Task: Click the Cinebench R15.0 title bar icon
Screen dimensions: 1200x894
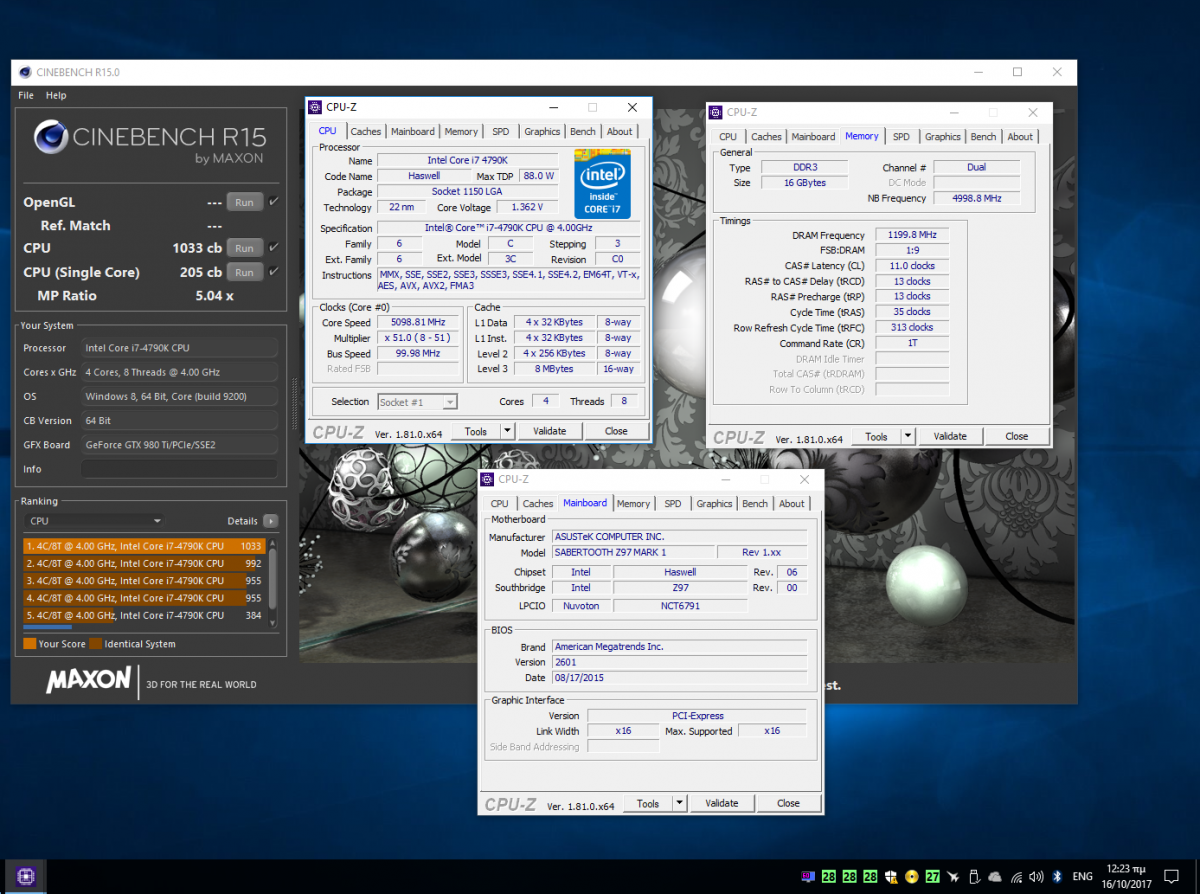Action: [x=25, y=72]
